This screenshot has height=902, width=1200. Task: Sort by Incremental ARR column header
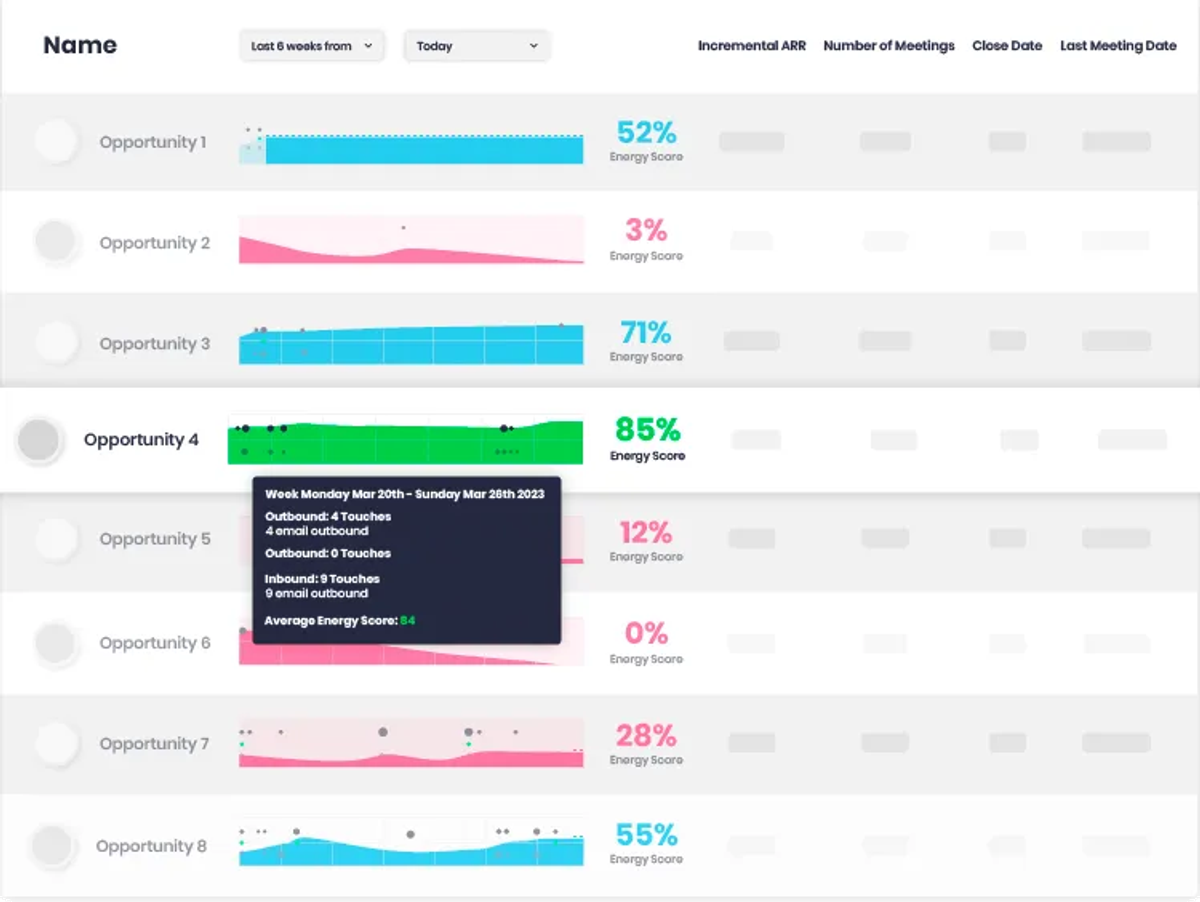click(752, 46)
